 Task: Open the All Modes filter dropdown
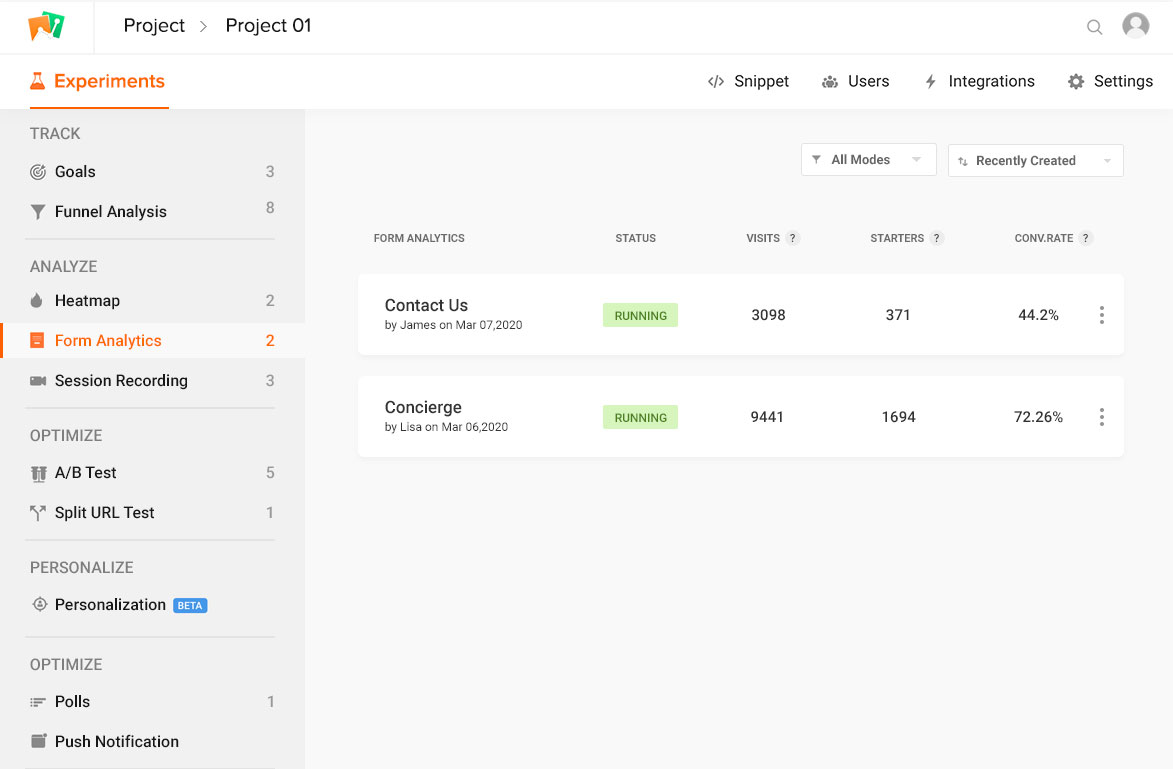pos(868,160)
